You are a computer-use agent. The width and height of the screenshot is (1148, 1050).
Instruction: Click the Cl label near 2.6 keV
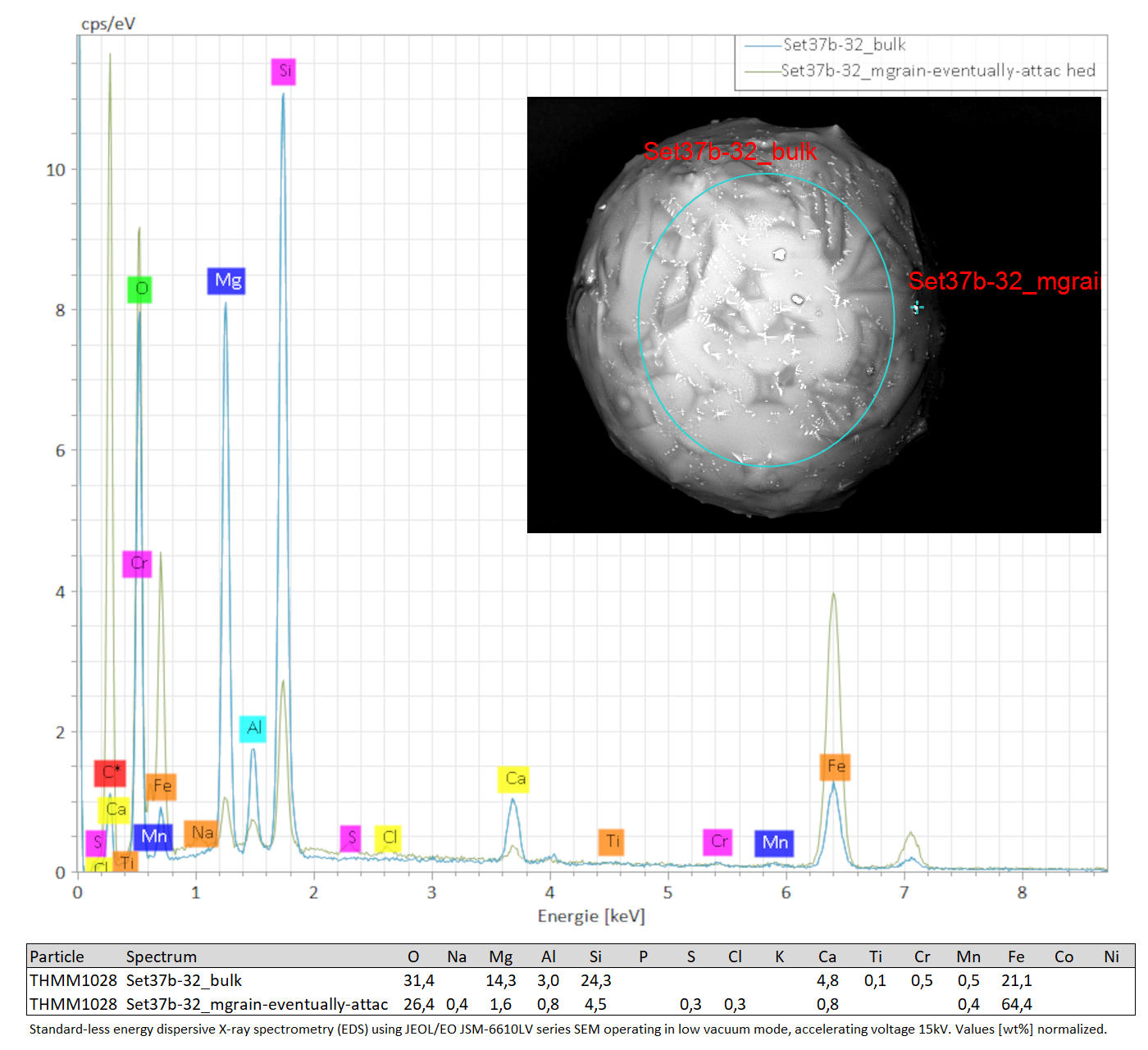[389, 838]
